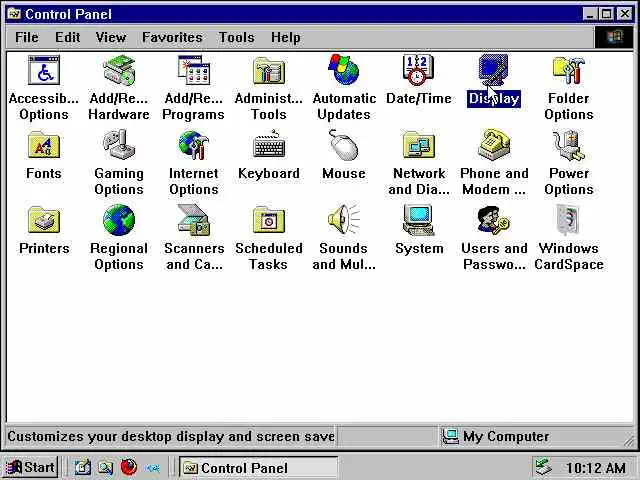
Task: Open the Printers folder icon
Action: [x=44, y=220]
